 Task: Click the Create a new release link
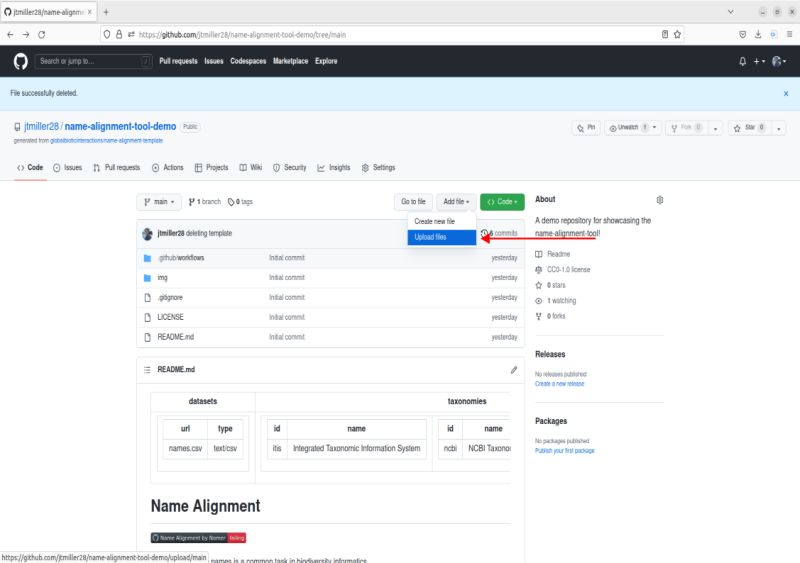tap(560, 384)
